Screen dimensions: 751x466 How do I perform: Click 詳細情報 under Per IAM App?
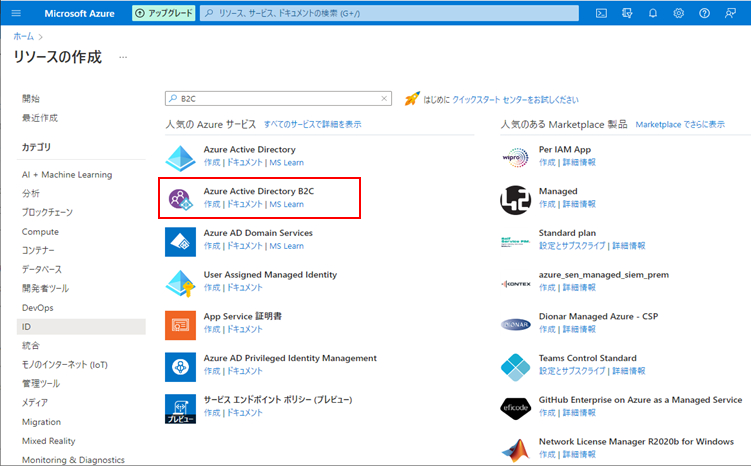click(579, 162)
